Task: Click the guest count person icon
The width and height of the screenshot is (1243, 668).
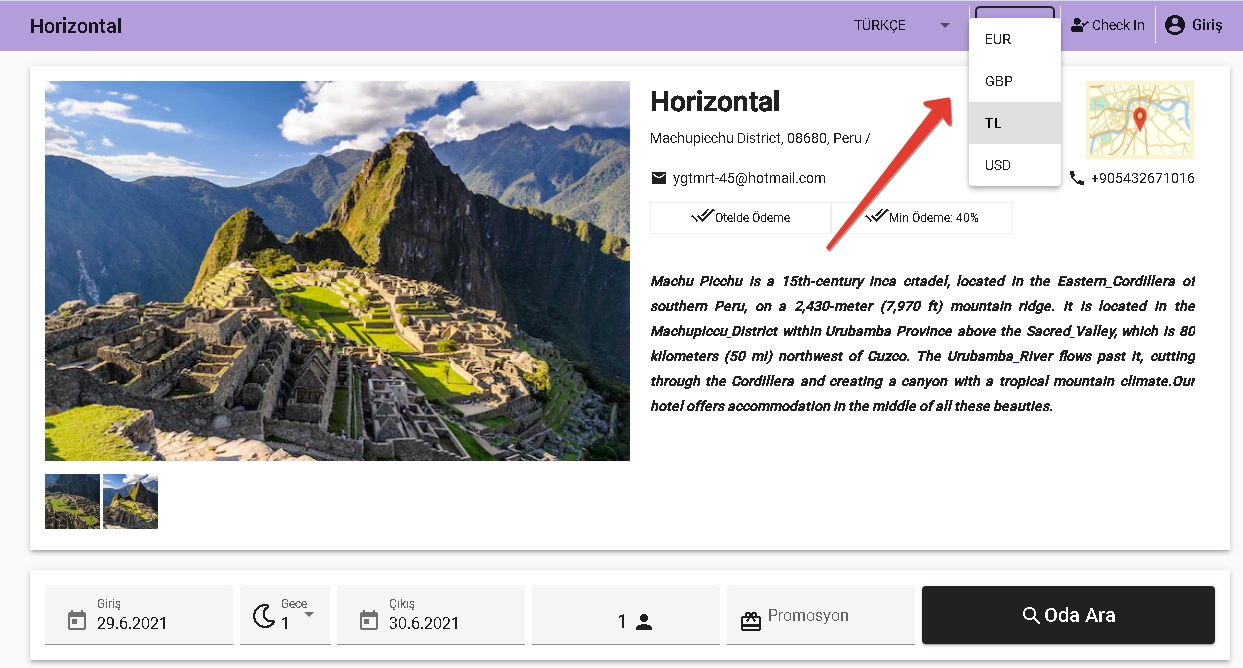Action: pos(644,622)
